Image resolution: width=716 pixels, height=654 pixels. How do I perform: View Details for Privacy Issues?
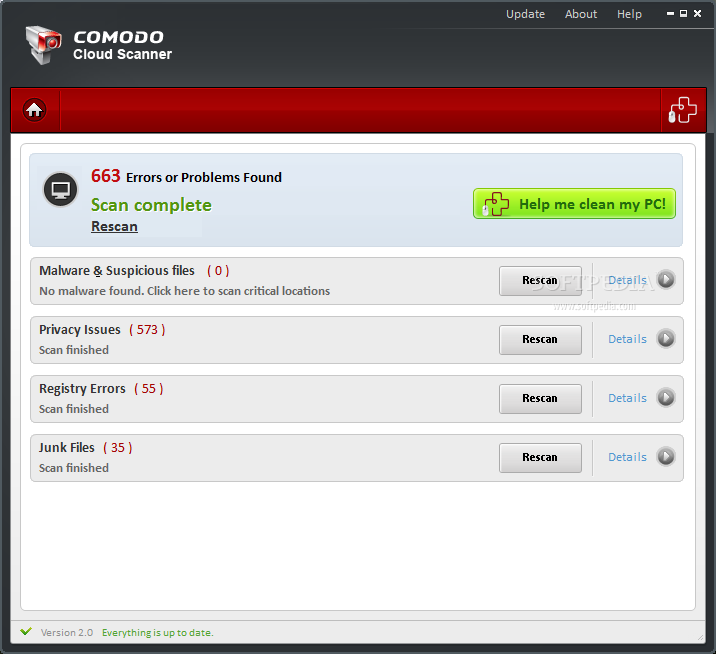[x=627, y=339]
